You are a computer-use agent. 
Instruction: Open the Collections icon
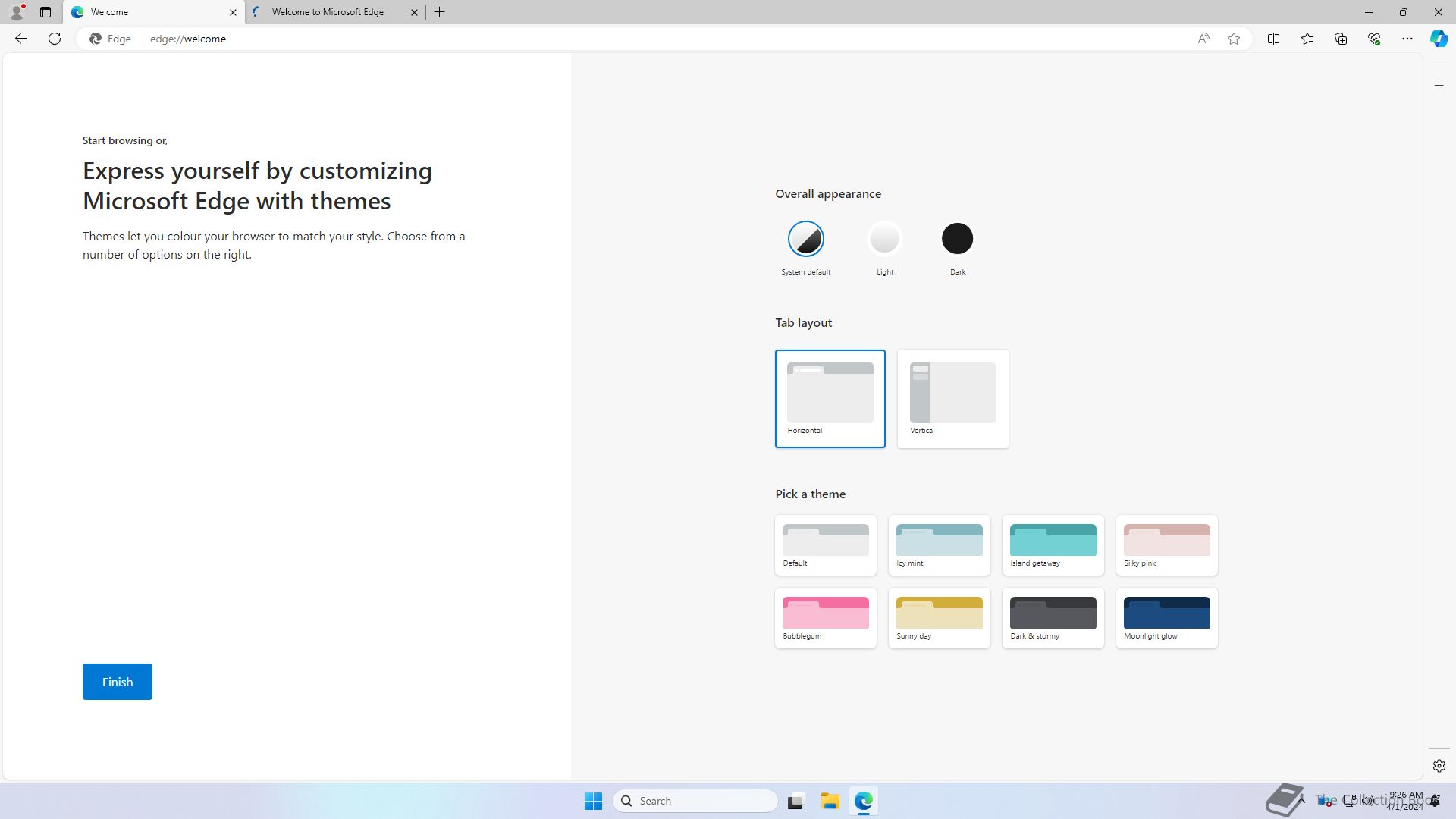point(1340,39)
